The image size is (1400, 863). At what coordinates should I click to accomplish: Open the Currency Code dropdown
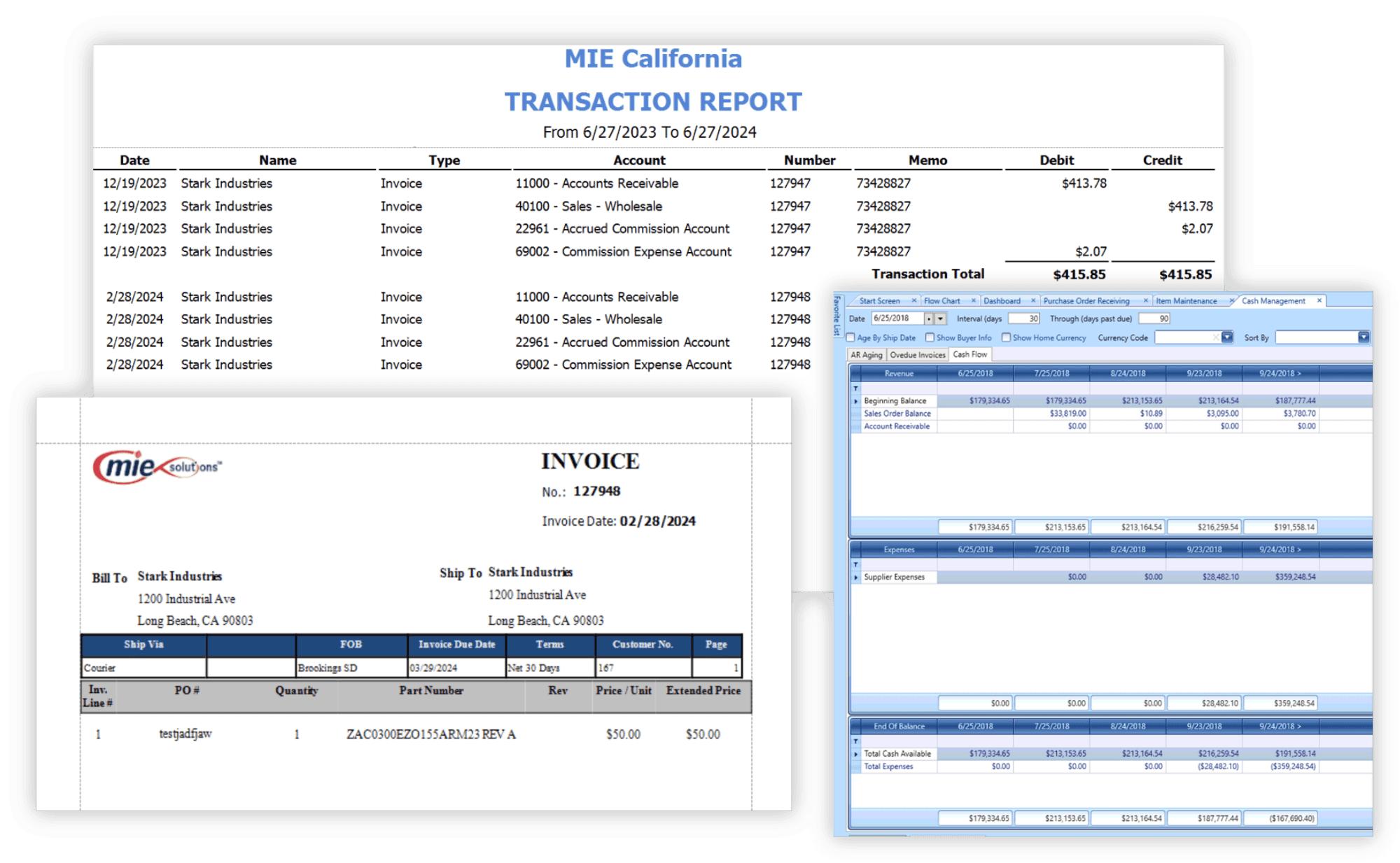pos(1227,338)
